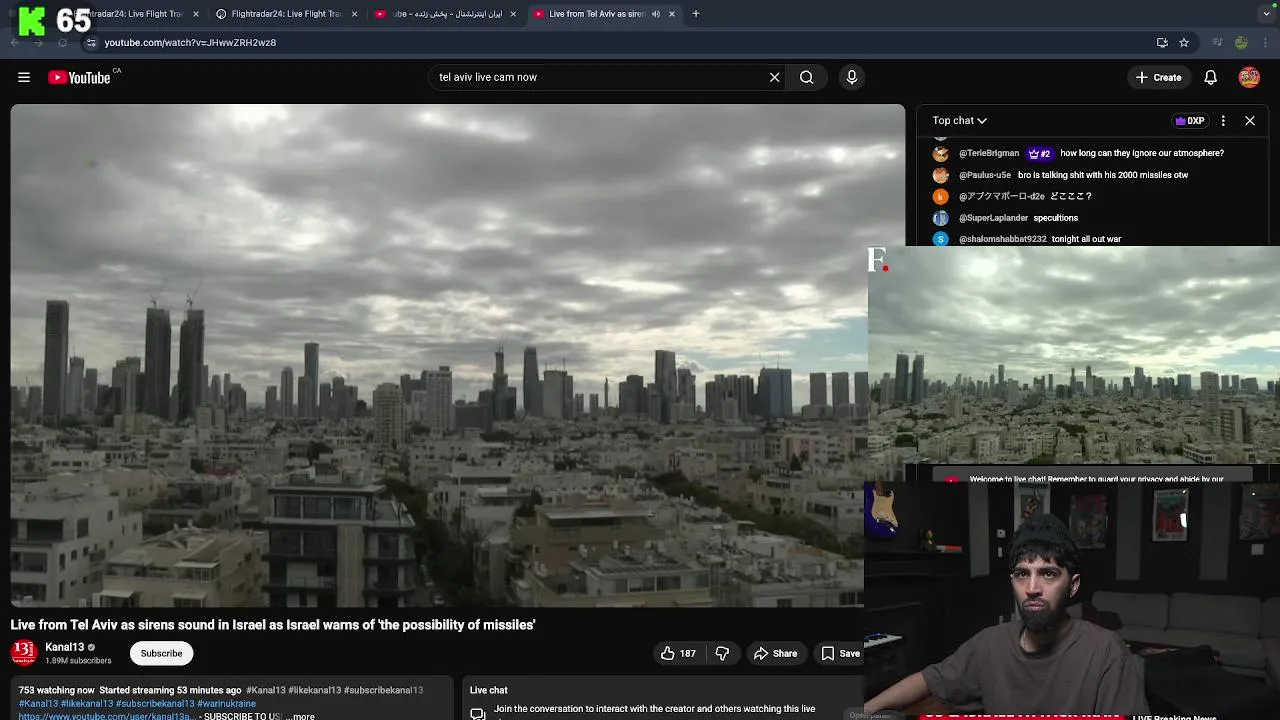Image resolution: width=1280 pixels, height=720 pixels.
Task: Open @TerieBrigman's chat avatar
Action: click(940, 153)
